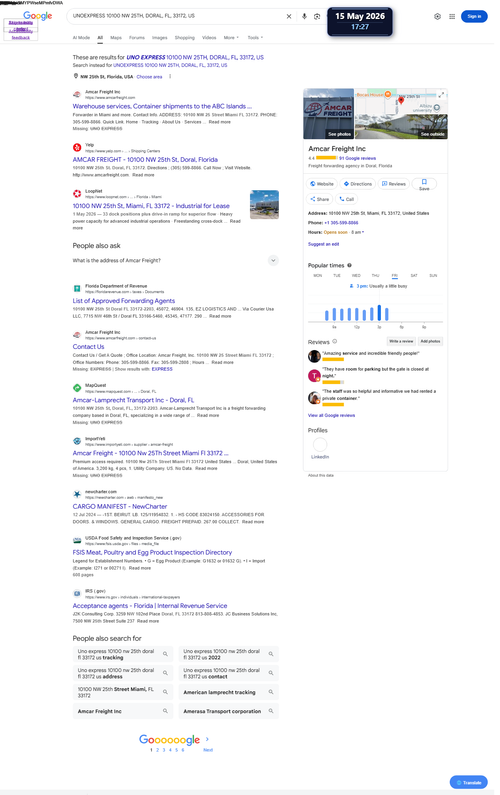Start voice search with the microphone icon
500x795 pixels.
304,16
